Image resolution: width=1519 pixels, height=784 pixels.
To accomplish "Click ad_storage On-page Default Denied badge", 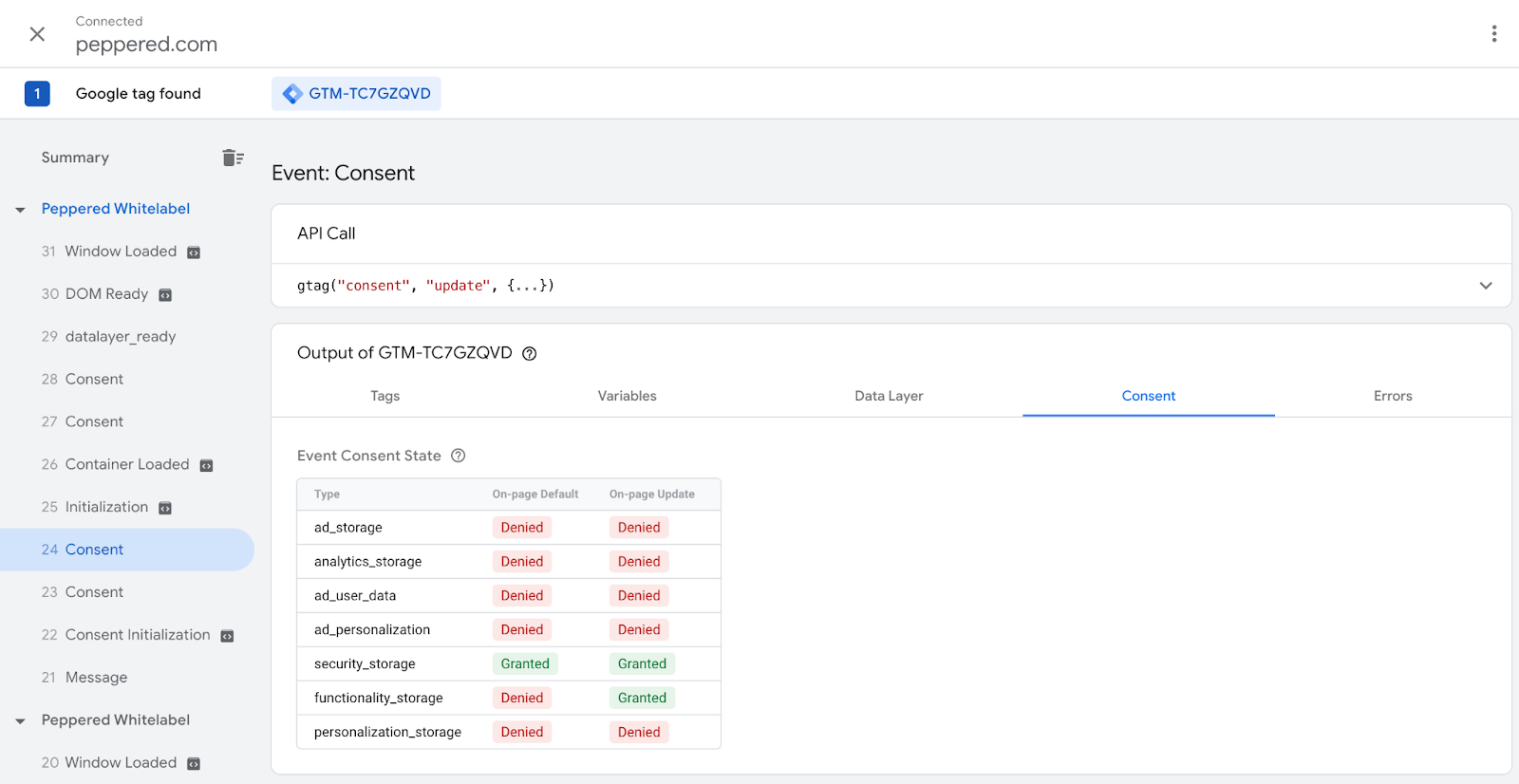I will 522,527.
